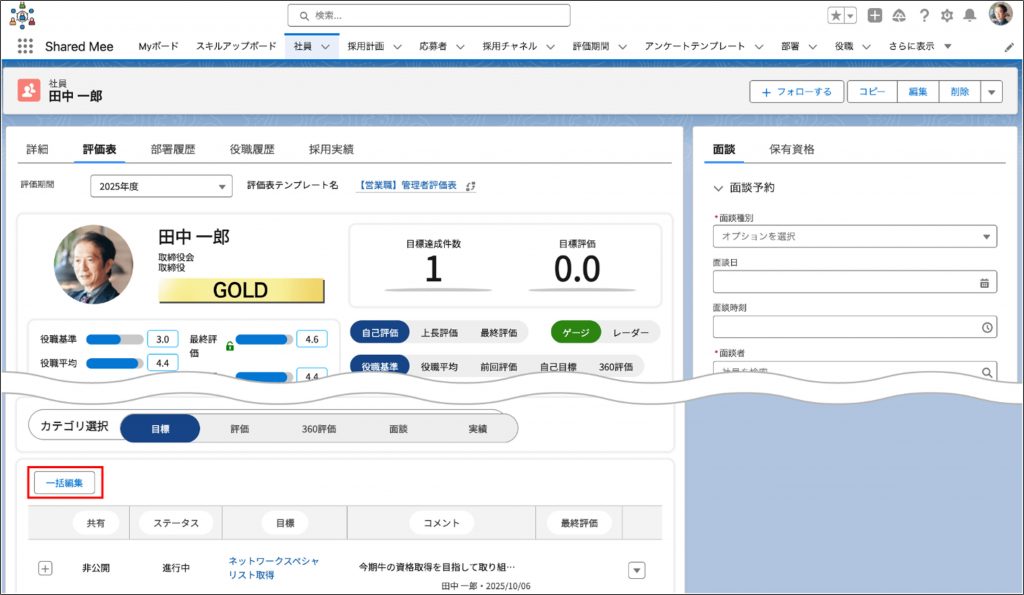Open the 面談種別 option picklist
Viewport: 1024px width, 595px height.
[x=854, y=237]
